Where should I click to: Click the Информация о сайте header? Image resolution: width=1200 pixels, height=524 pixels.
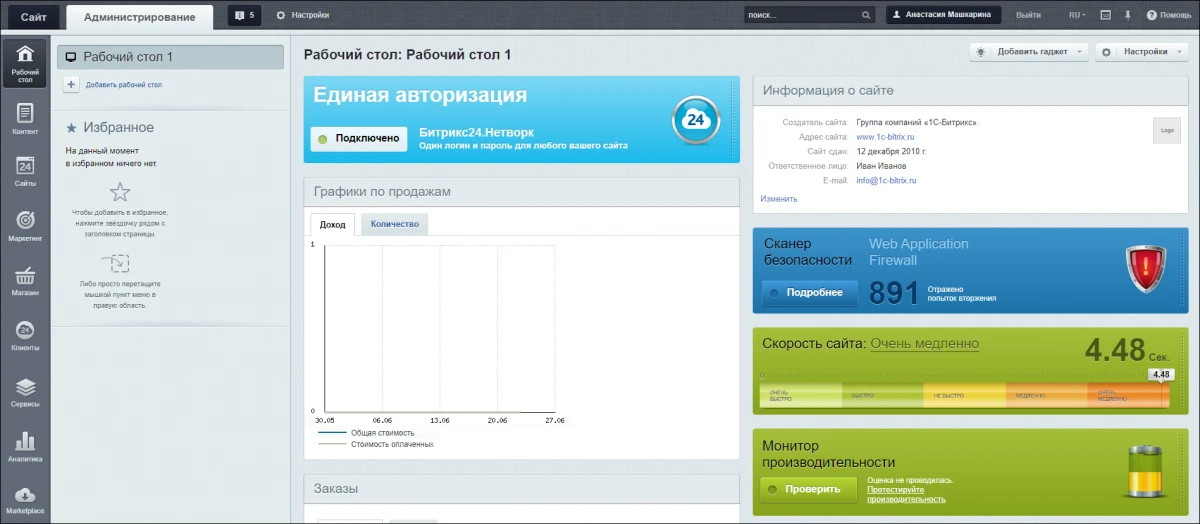click(x=970, y=90)
